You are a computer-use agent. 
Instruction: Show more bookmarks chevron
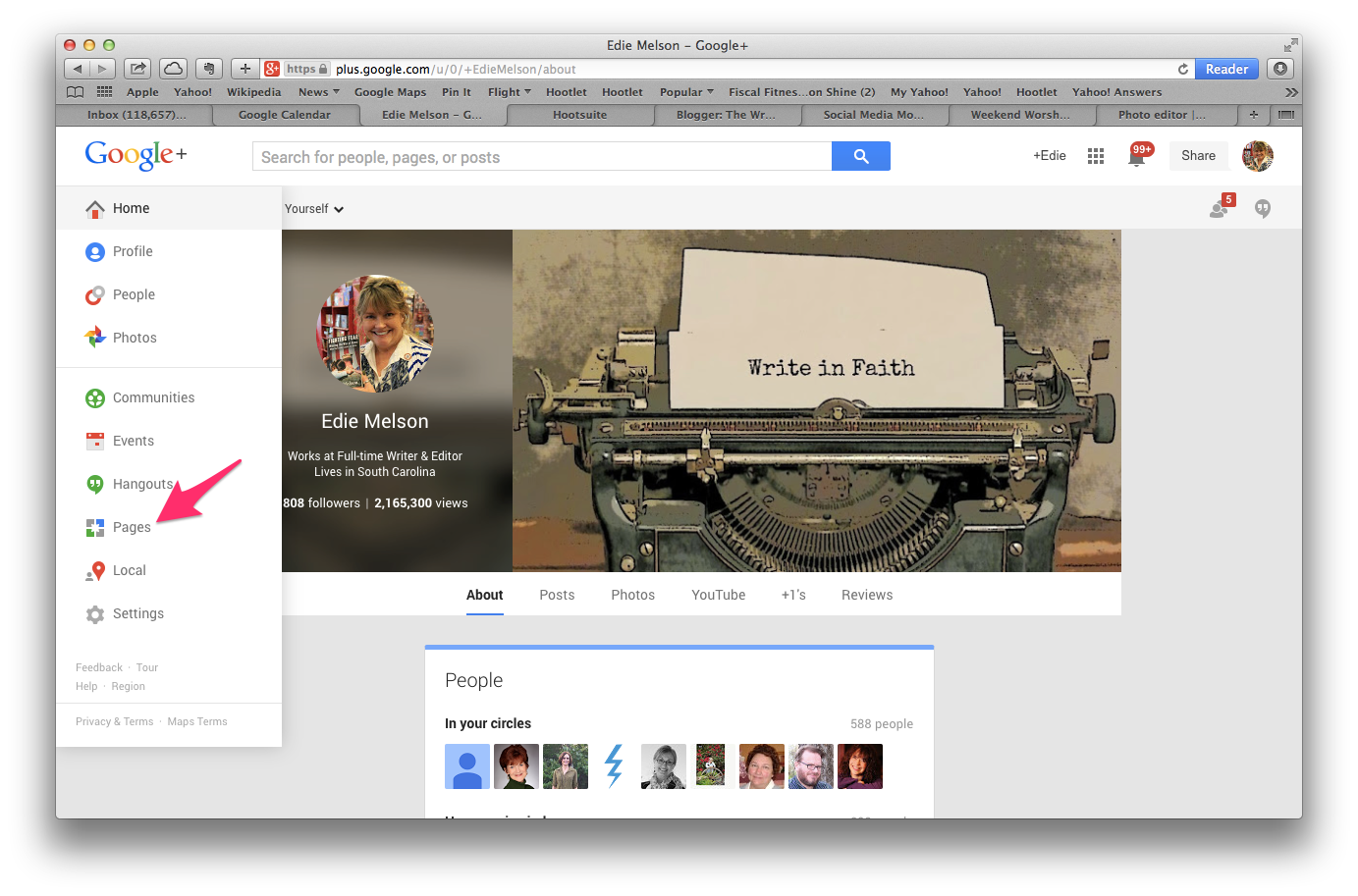tap(1291, 92)
